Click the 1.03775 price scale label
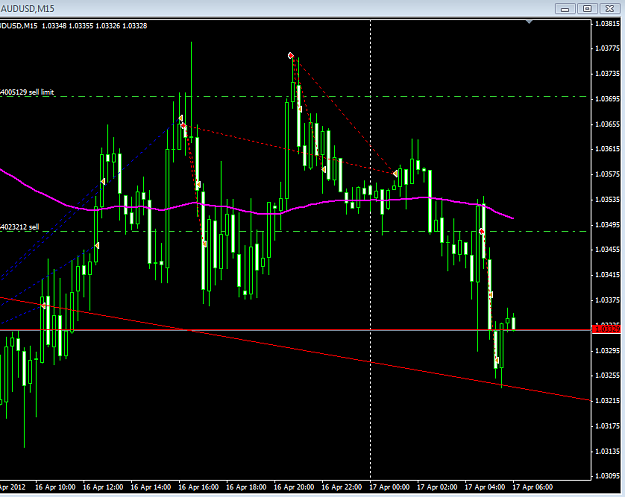This screenshot has width=625, height=497. pos(607,48)
